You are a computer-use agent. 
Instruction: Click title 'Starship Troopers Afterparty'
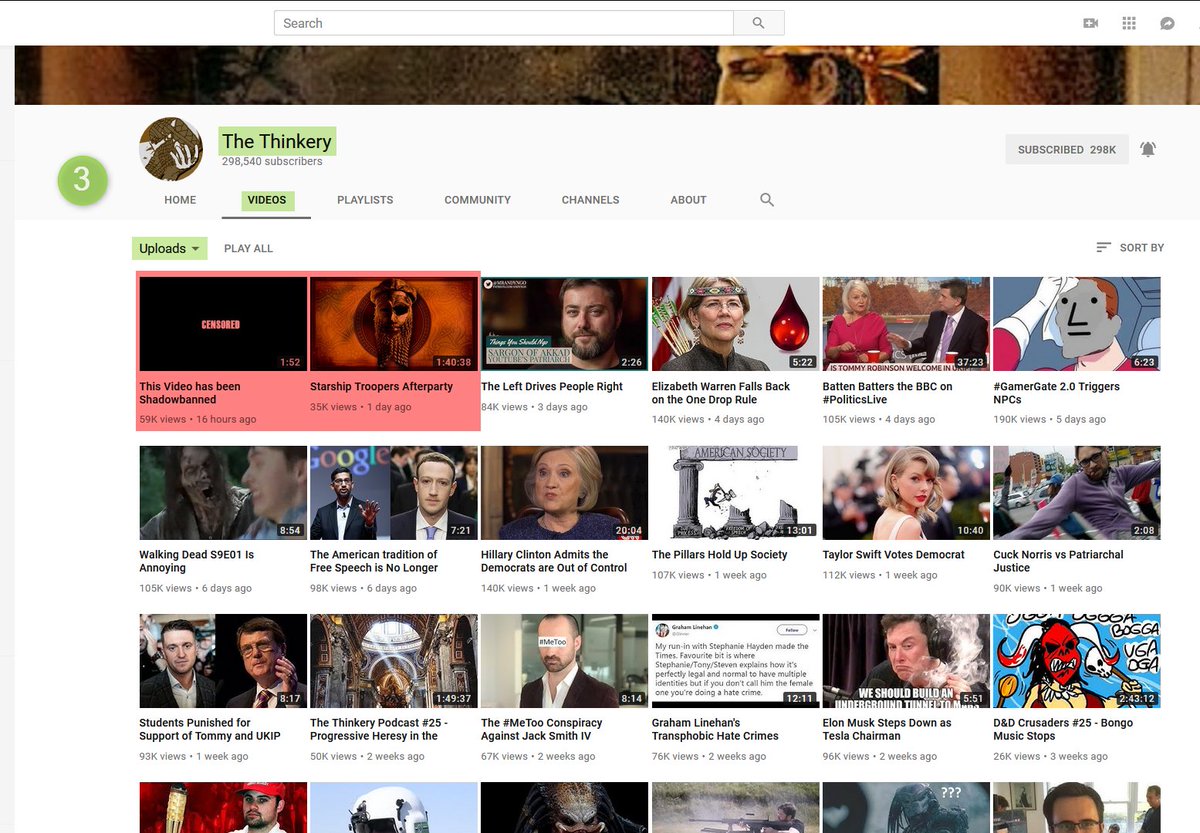pos(381,386)
